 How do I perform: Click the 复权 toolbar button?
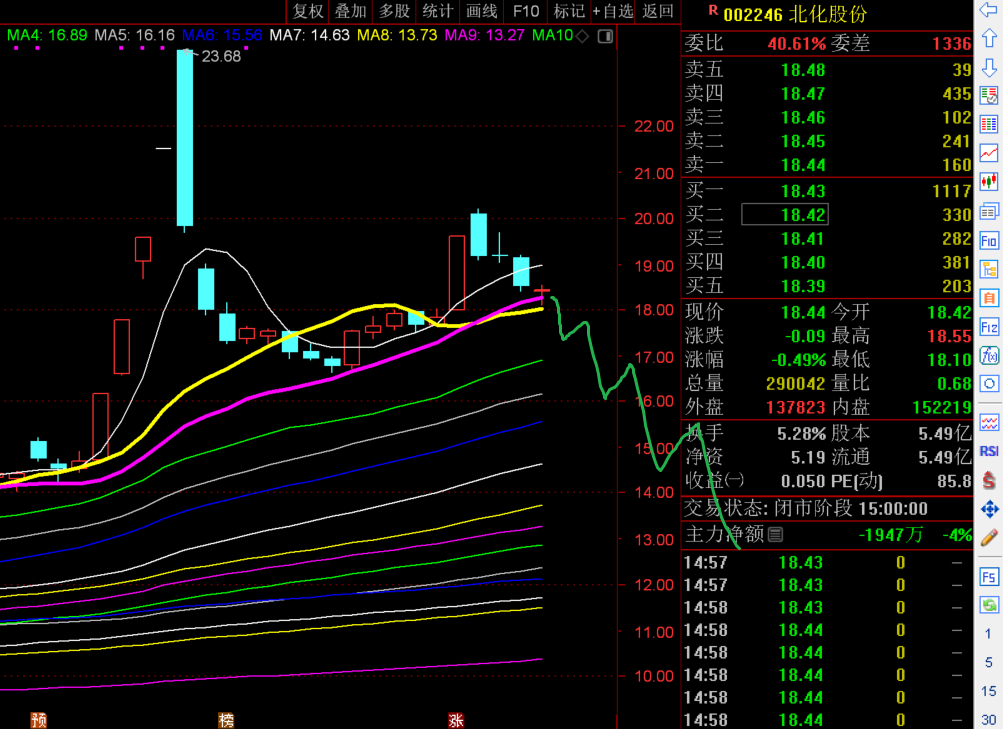click(x=308, y=11)
